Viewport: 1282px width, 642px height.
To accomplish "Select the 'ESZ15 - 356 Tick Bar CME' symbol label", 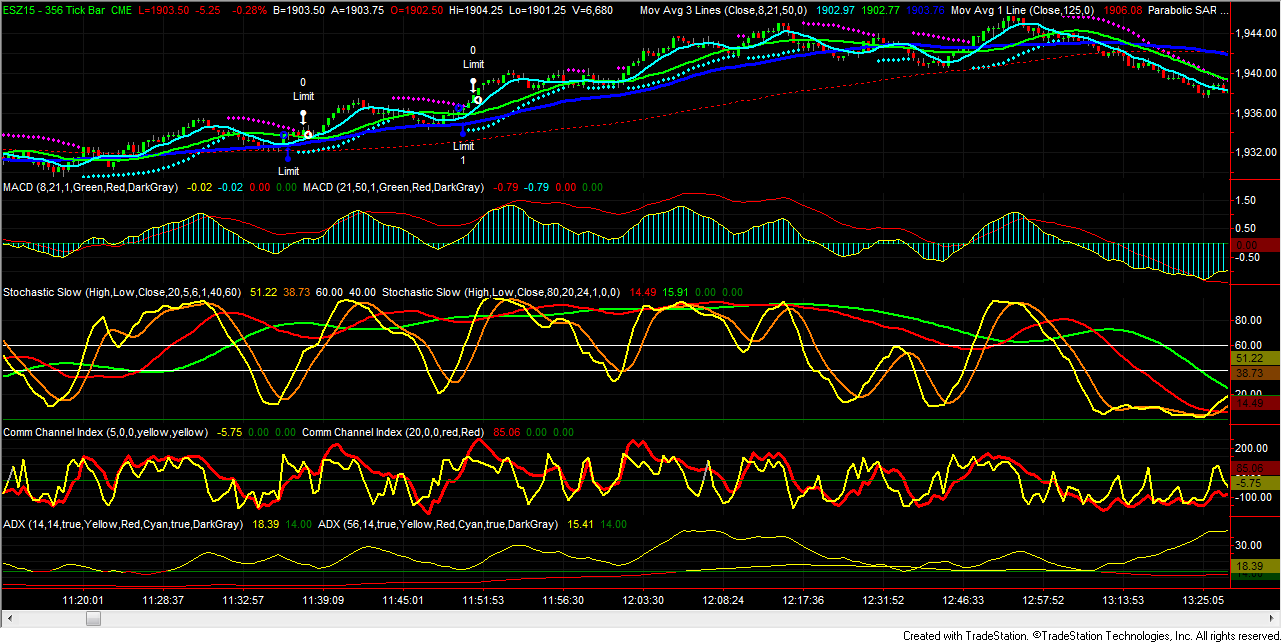I will [67, 9].
